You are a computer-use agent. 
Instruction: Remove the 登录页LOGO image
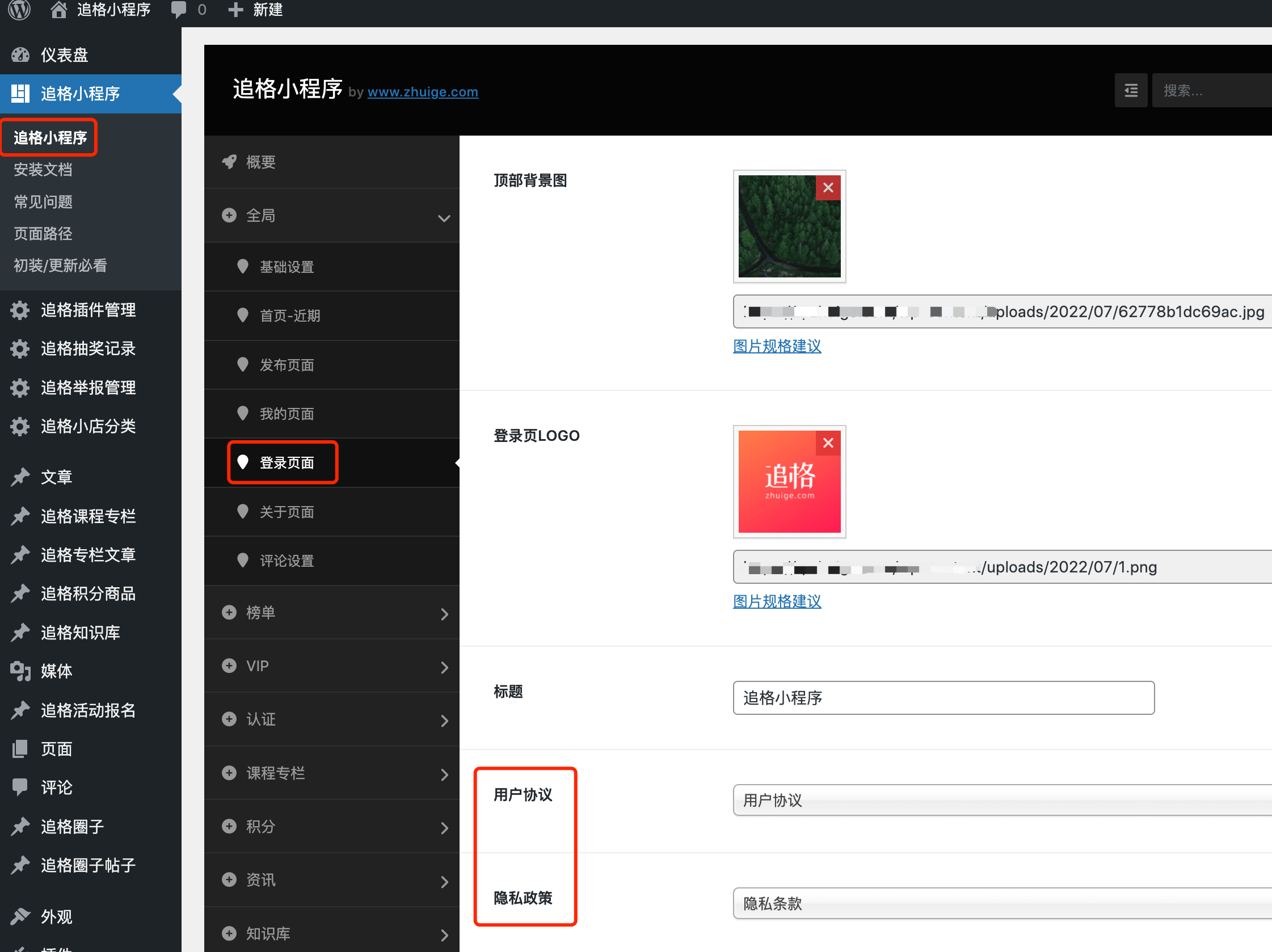pyautogui.click(x=828, y=443)
